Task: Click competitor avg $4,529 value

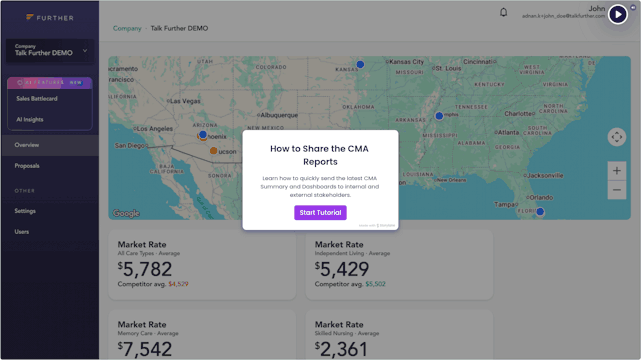Action: [x=178, y=284]
